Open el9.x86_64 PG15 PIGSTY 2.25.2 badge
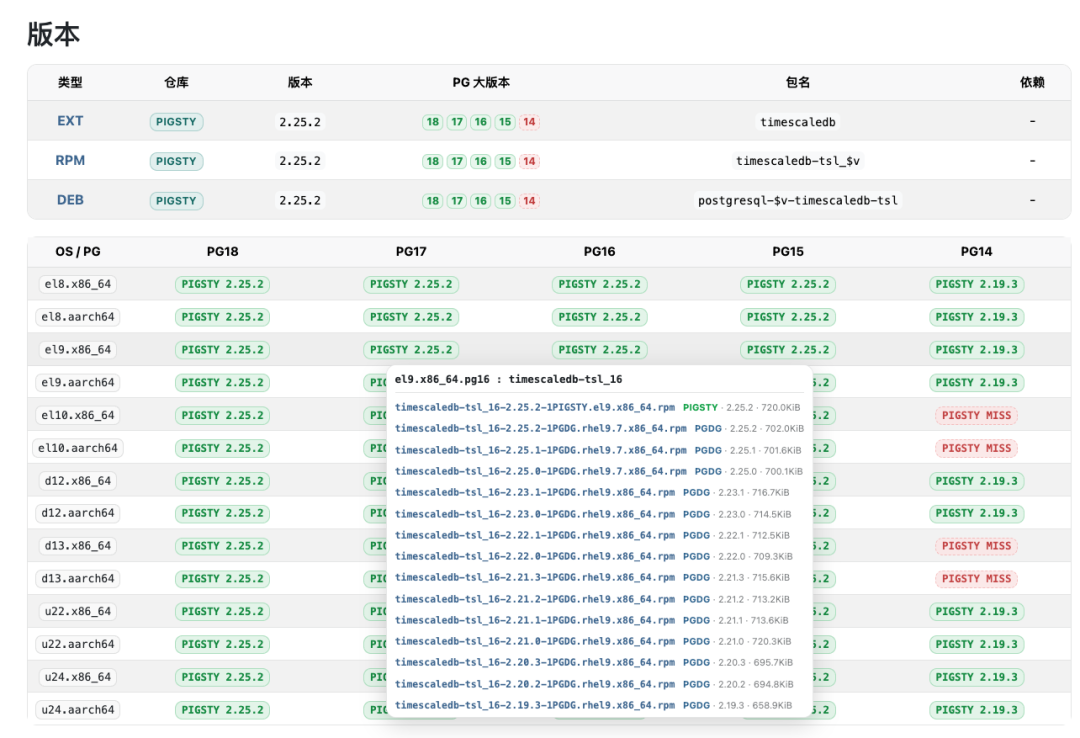Viewport: 1080px width, 738px height. (788, 350)
